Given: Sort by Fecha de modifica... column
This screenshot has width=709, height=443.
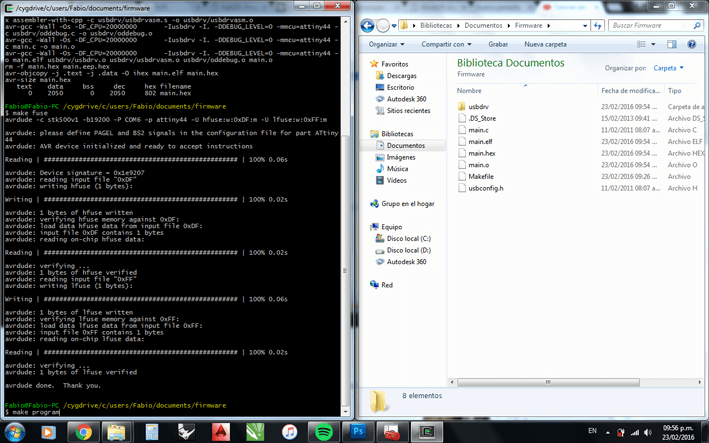Looking at the screenshot, I should [630, 91].
